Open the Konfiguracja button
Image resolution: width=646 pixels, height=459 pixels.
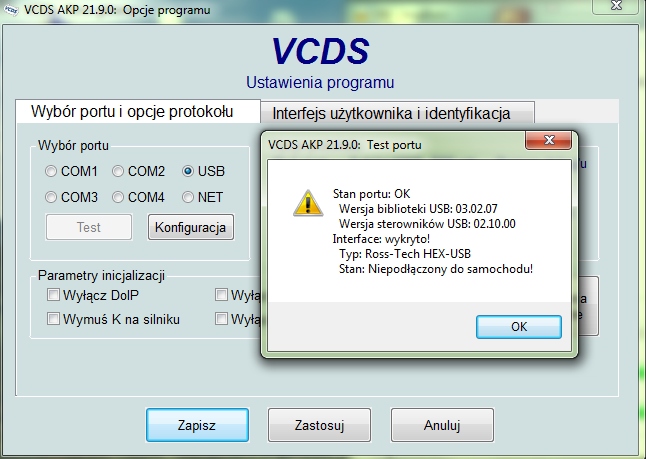(x=191, y=227)
